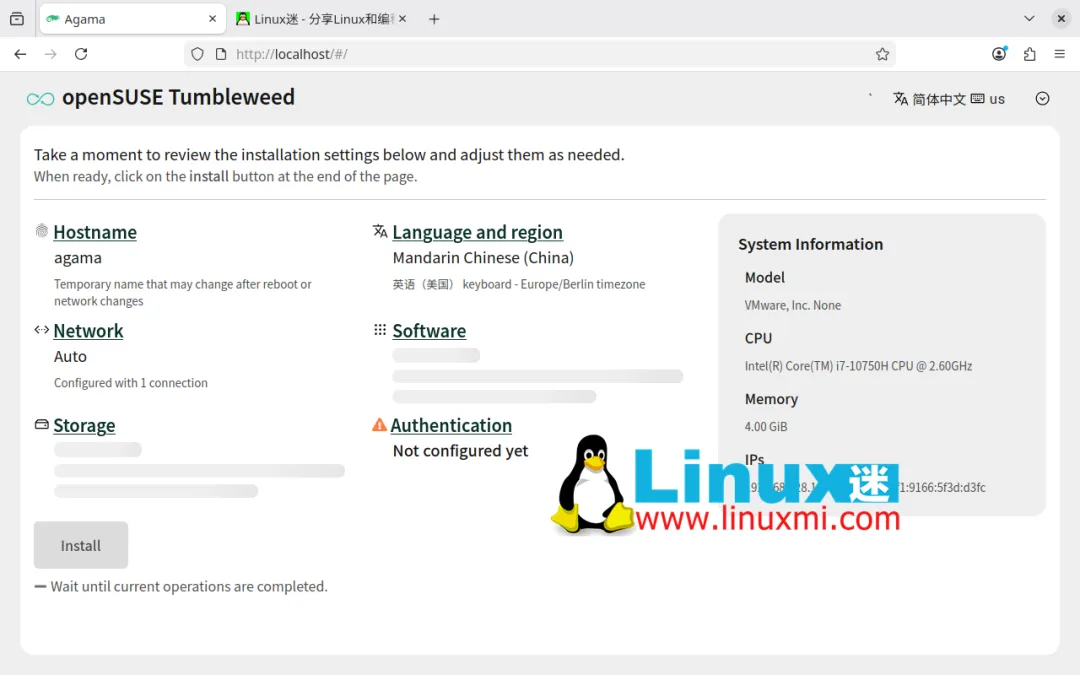
Task: Click the Not configured yet text
Action: click(460, 450)
